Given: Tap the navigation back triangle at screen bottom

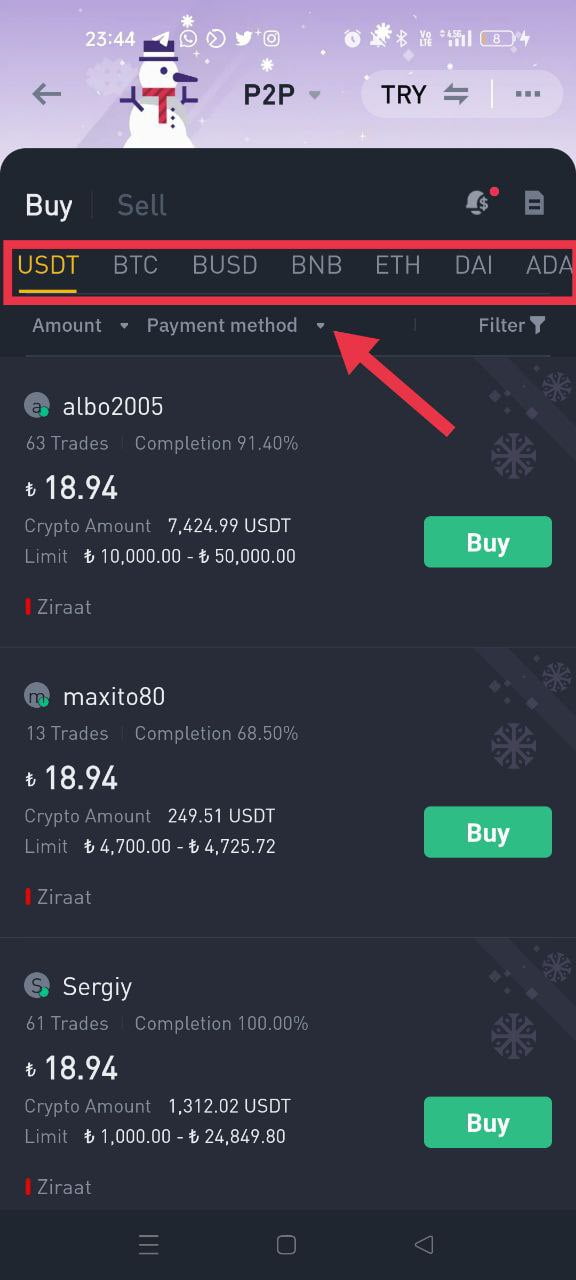Looking at the screenshot, I should 423,1244.
